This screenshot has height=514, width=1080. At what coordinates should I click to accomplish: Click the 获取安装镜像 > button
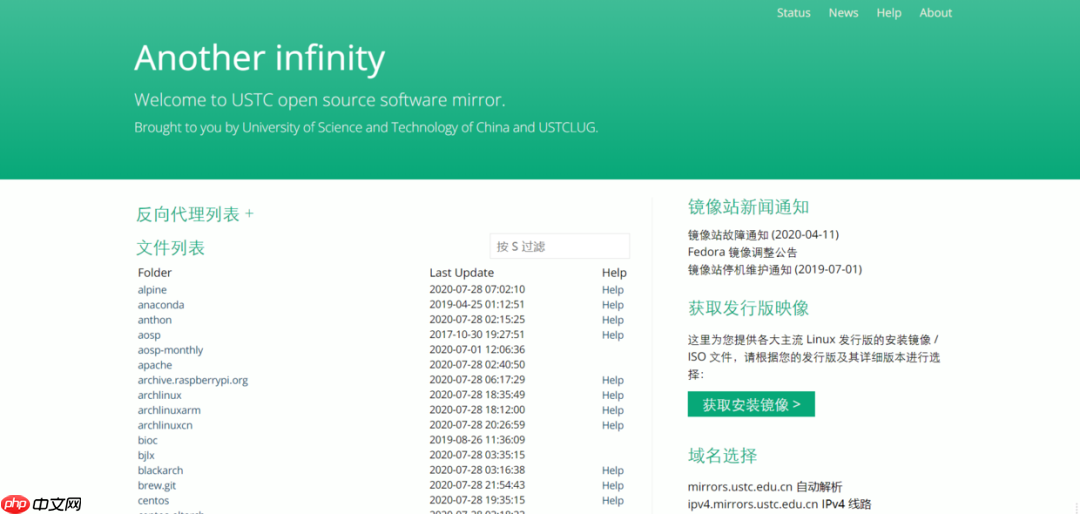(x=751, y=404)
